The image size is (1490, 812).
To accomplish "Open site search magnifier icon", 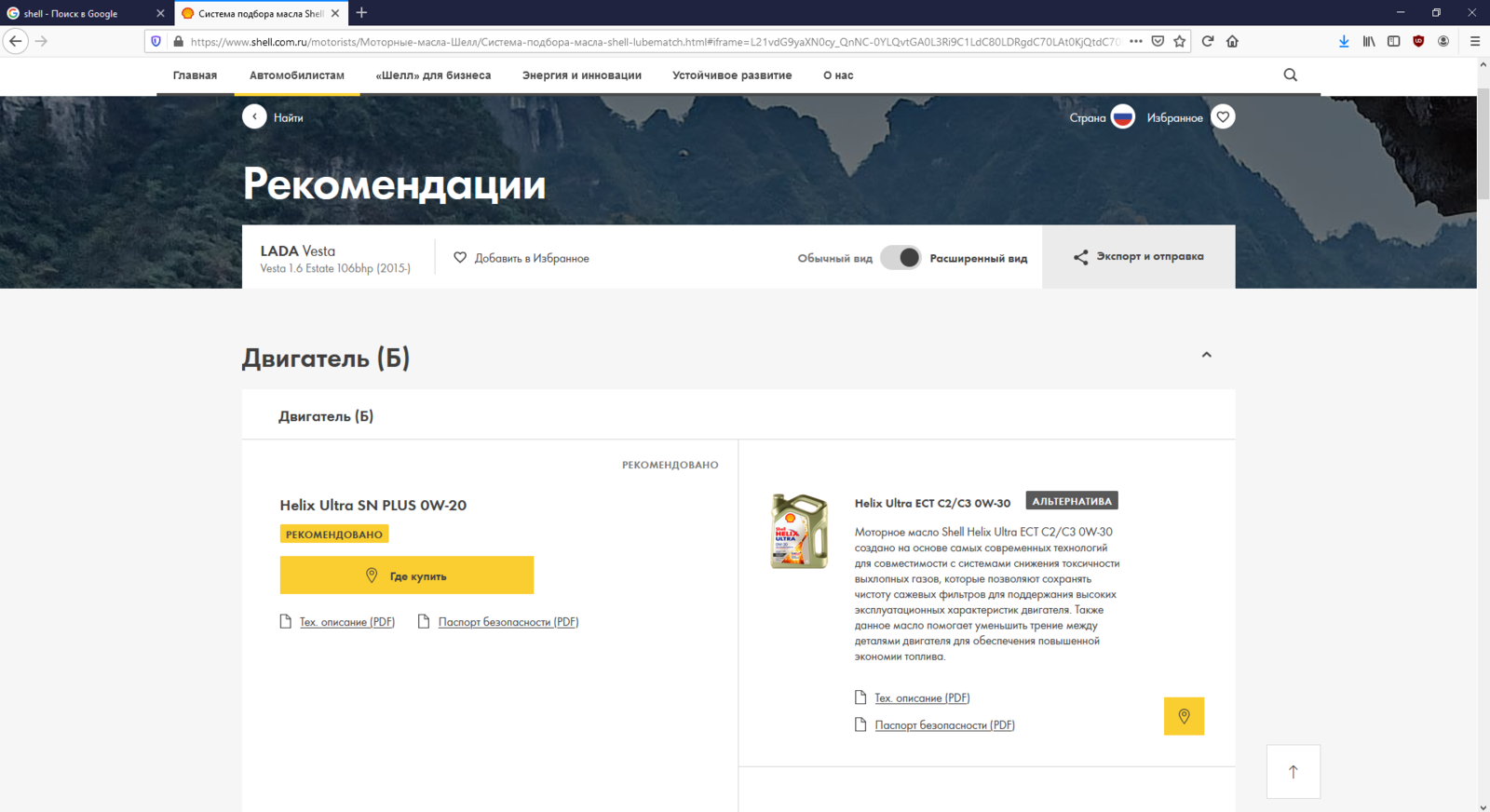I will (x=1291, y=75).
